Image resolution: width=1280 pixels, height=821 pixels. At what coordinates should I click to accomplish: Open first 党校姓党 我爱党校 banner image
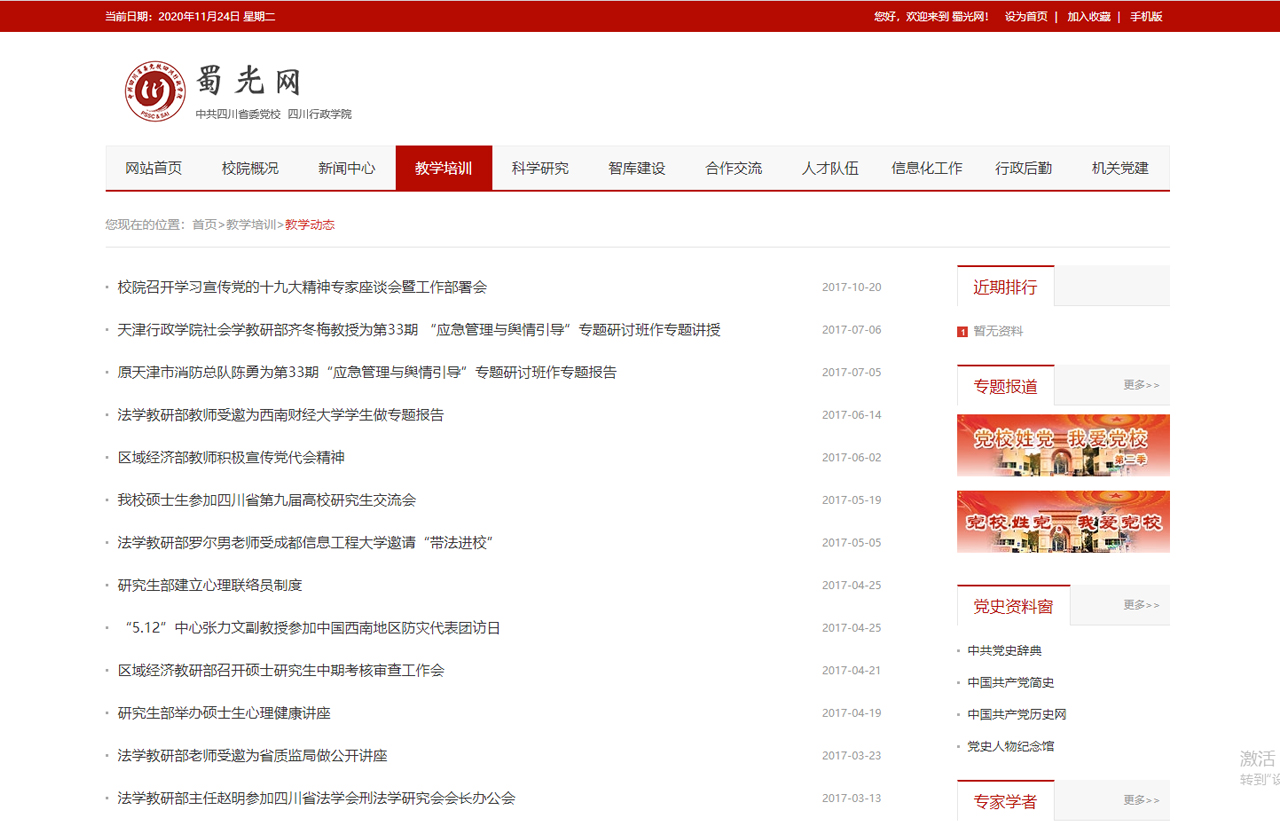[1063, 445]
